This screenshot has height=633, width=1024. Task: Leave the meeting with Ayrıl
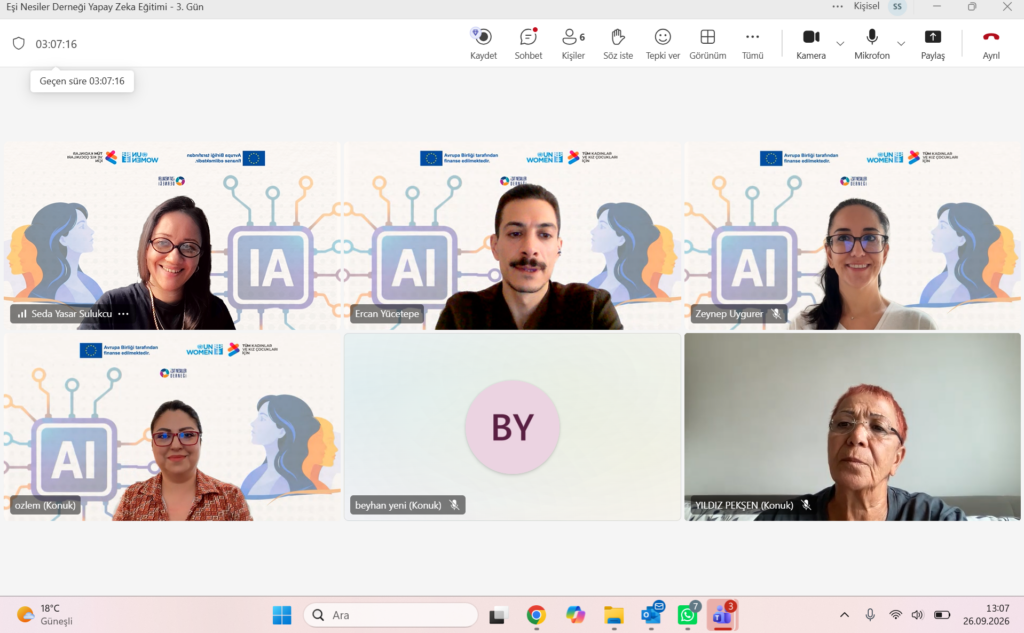991,44
